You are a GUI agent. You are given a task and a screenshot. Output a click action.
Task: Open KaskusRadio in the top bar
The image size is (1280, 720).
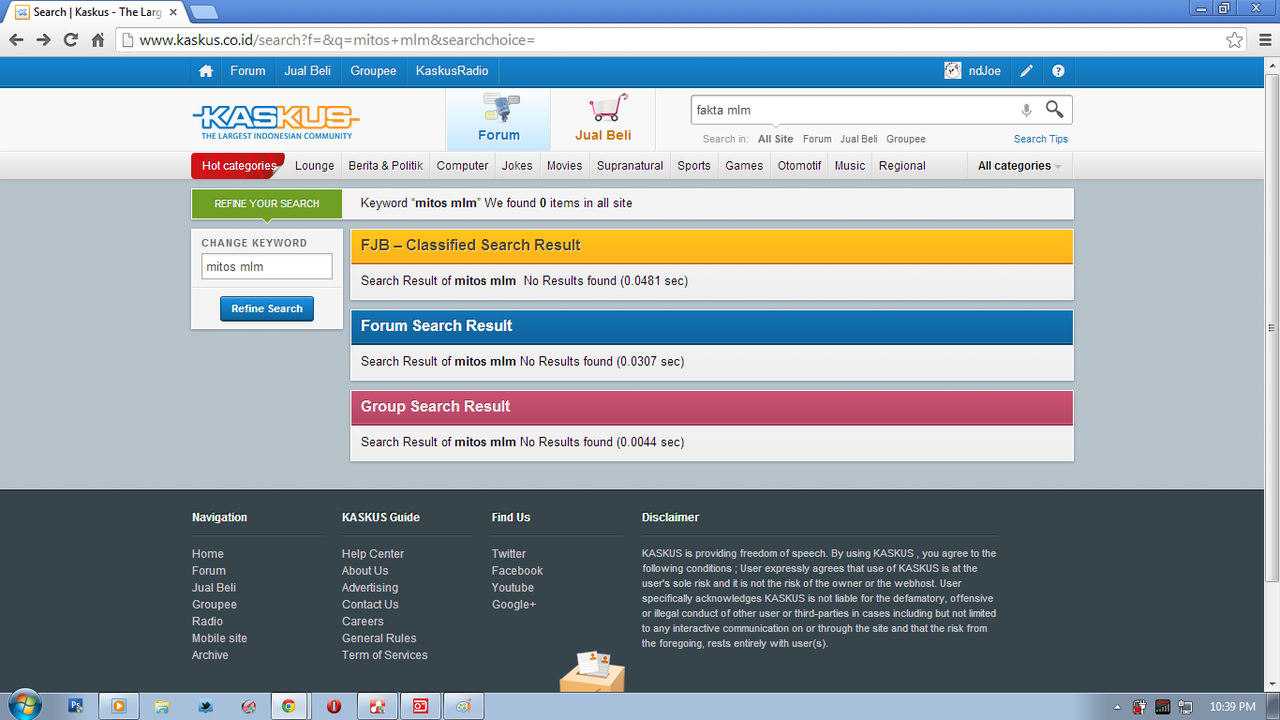coord(452,71)
